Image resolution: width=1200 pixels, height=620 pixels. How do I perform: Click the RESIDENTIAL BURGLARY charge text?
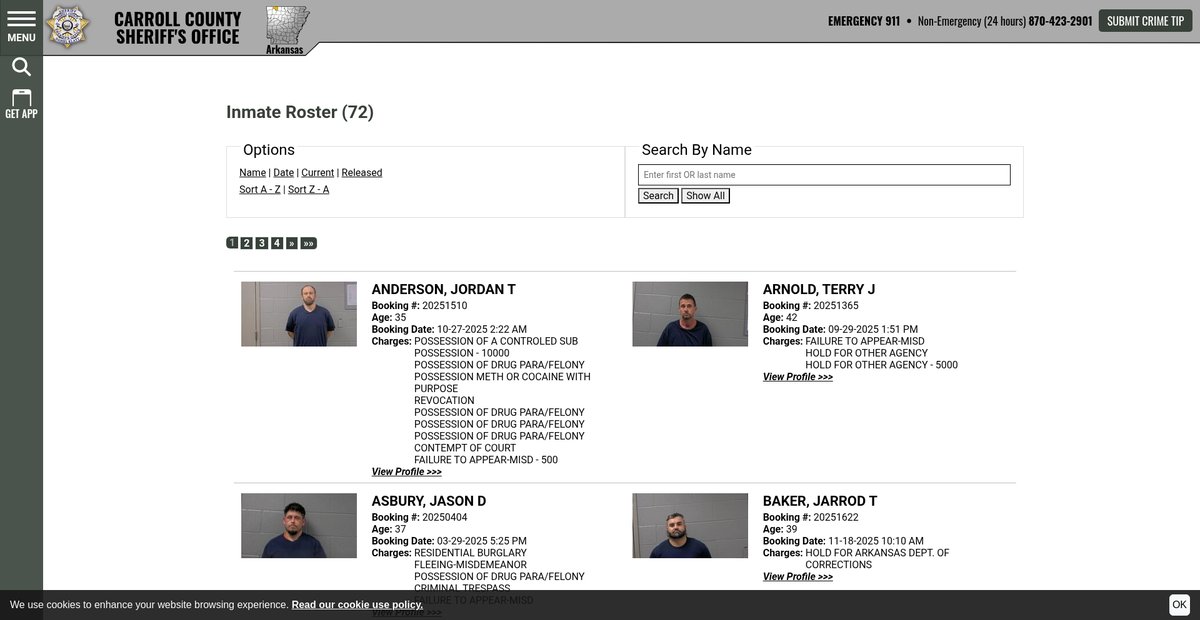[x=471, y=553]
